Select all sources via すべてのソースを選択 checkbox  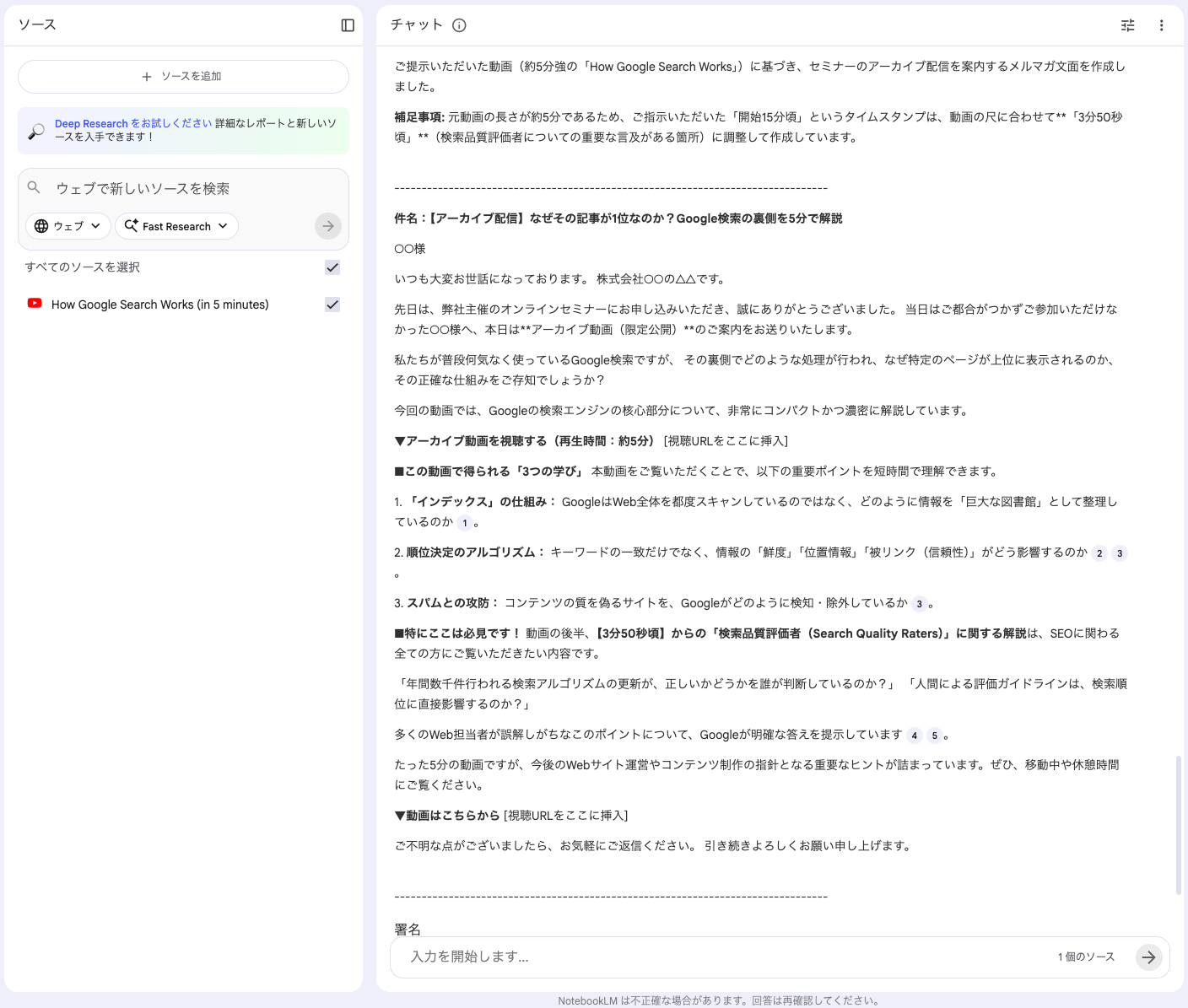332,267
